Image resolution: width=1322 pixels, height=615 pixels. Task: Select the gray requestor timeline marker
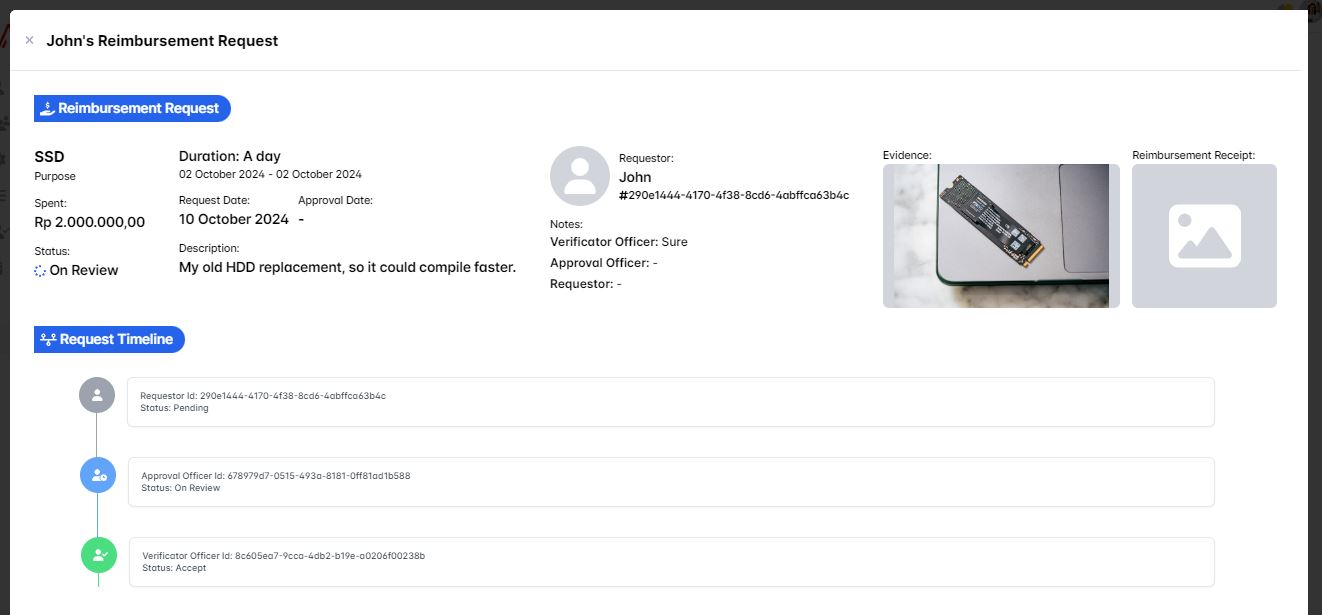pyautogui.click(x=97, y=395)
